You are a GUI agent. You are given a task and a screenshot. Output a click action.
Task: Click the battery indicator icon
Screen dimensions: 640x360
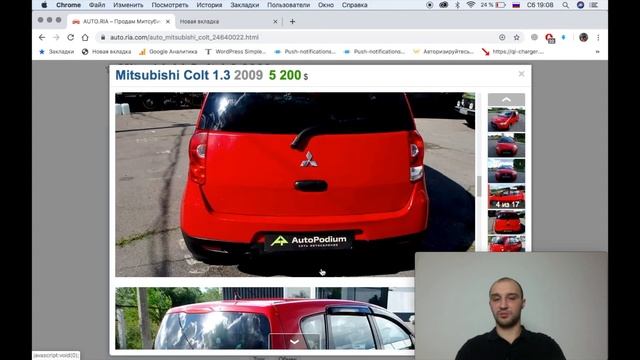(501, 5)
